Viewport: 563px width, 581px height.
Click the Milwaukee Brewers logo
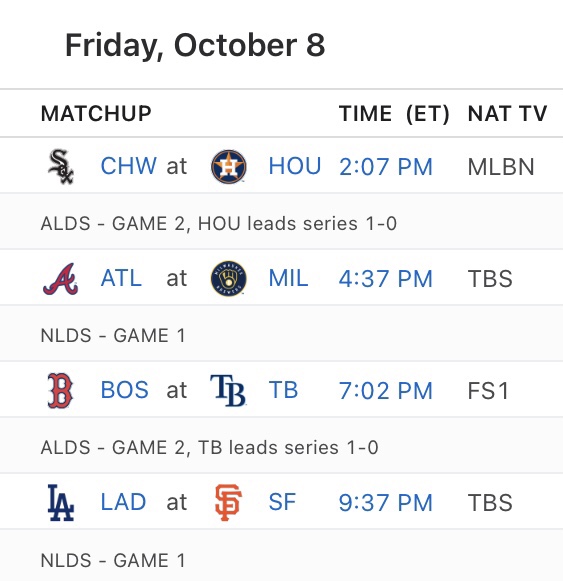(228, 279)
